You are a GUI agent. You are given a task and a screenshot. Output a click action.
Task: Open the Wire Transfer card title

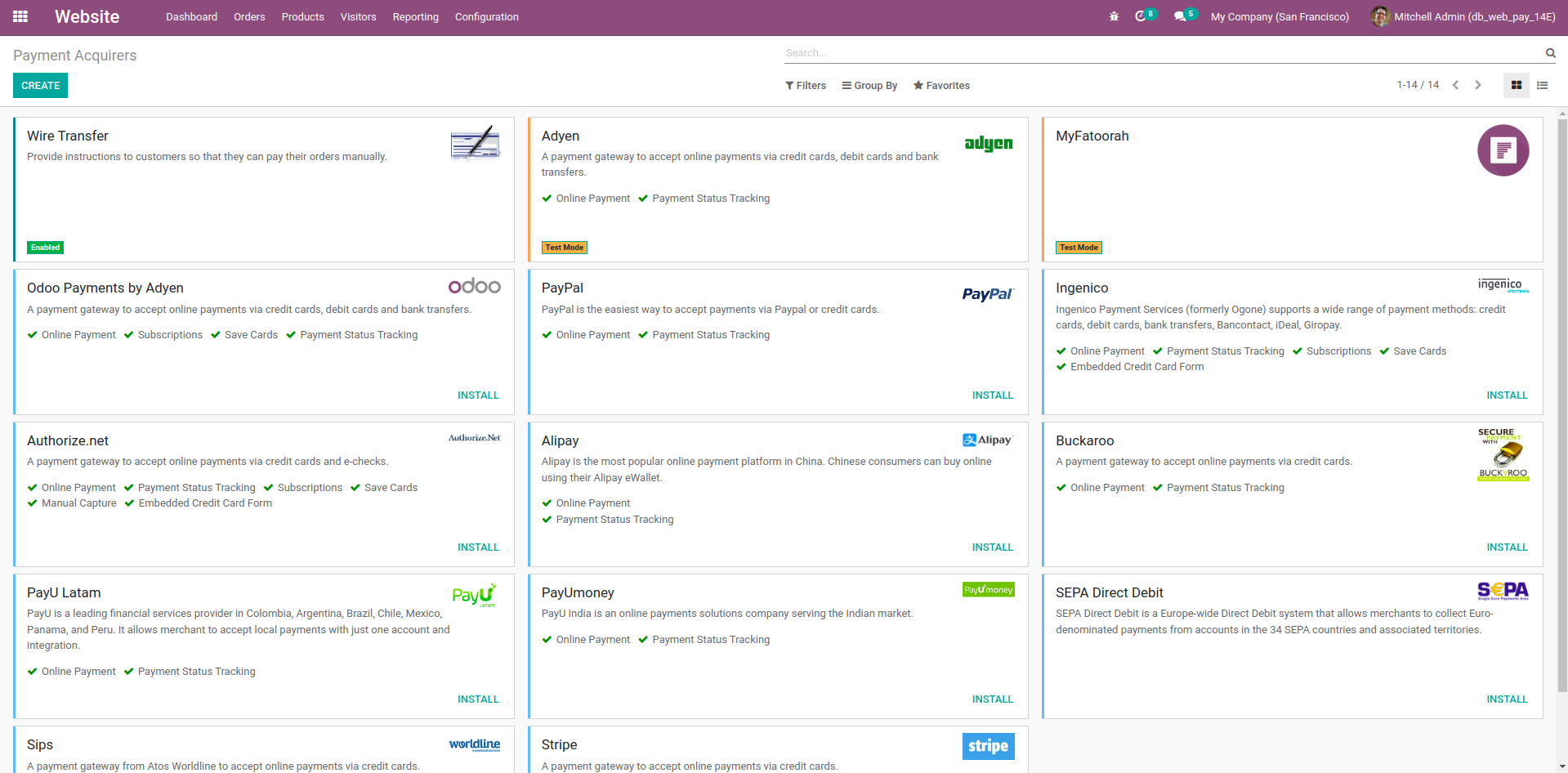pyautogui.click(x=68, y=136)
